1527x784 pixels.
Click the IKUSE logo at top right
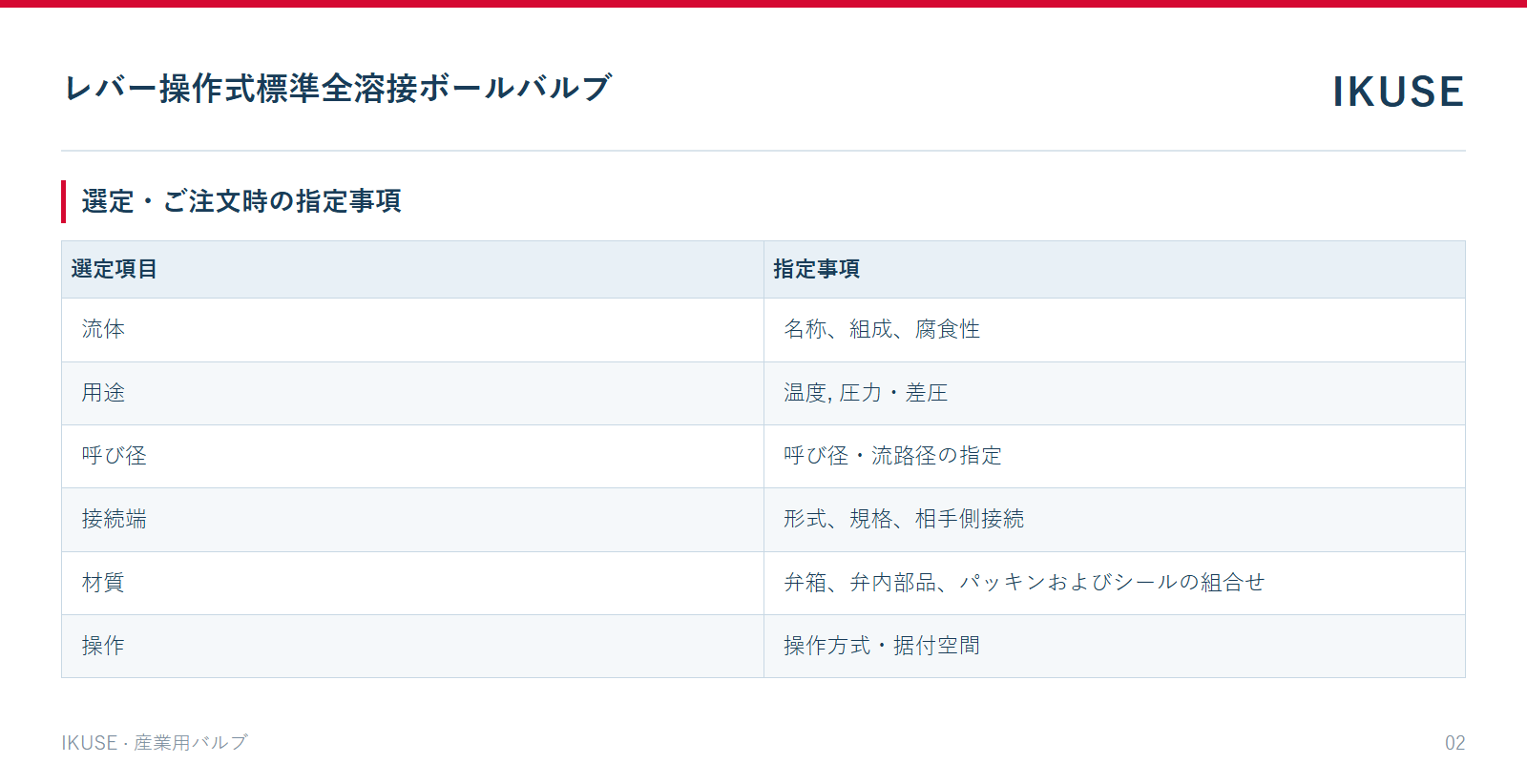point(1398,92)
